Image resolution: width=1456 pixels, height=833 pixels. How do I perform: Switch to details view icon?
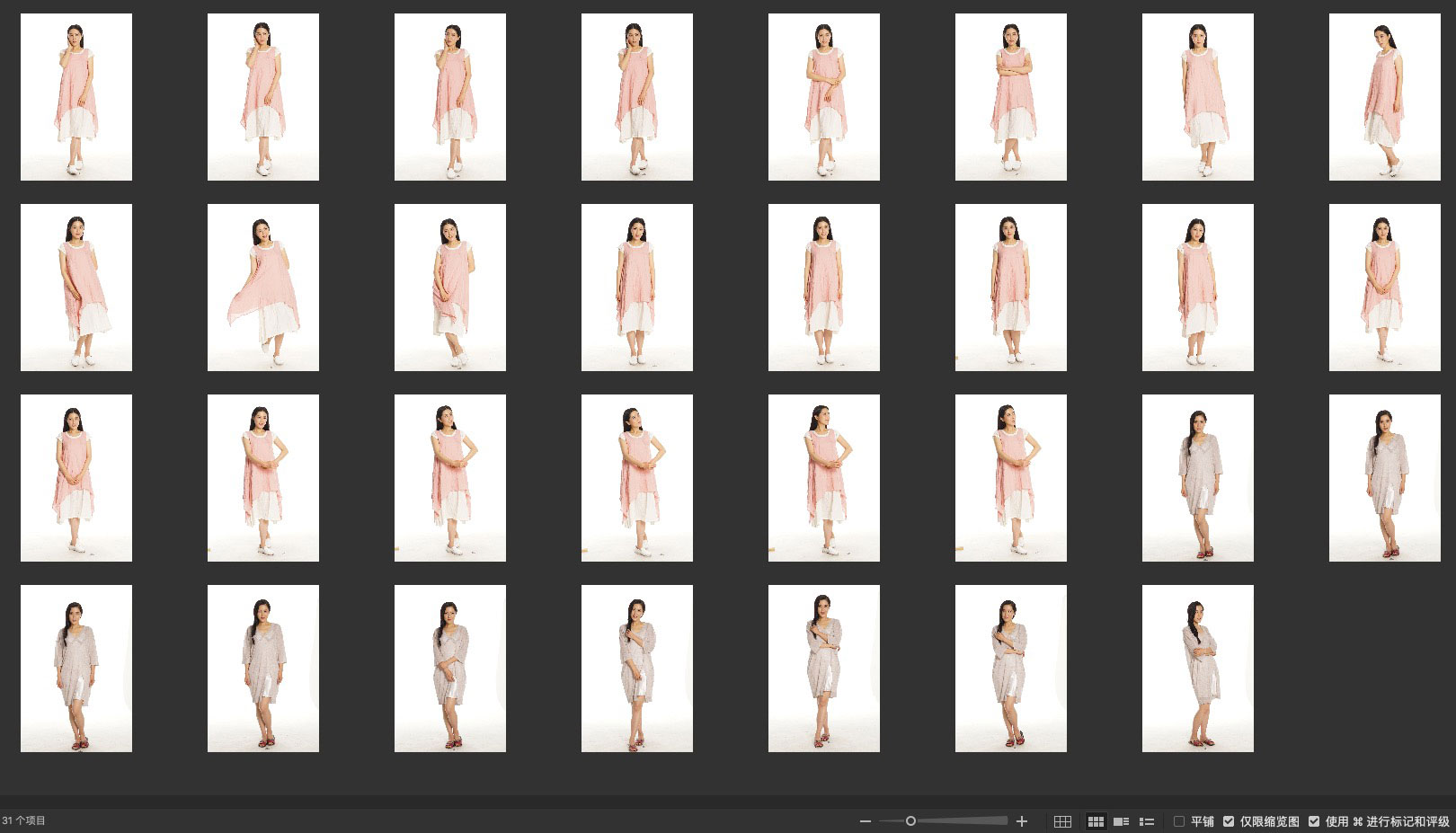[x=1121, y=821]
